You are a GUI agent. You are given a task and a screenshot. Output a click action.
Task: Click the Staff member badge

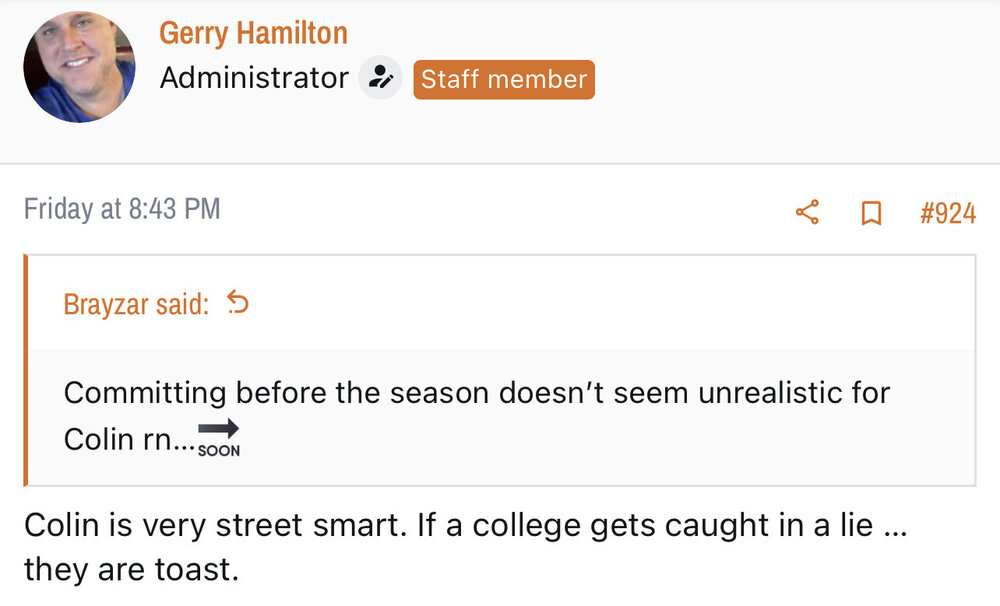pyautogui.click(x=503, y=80)
